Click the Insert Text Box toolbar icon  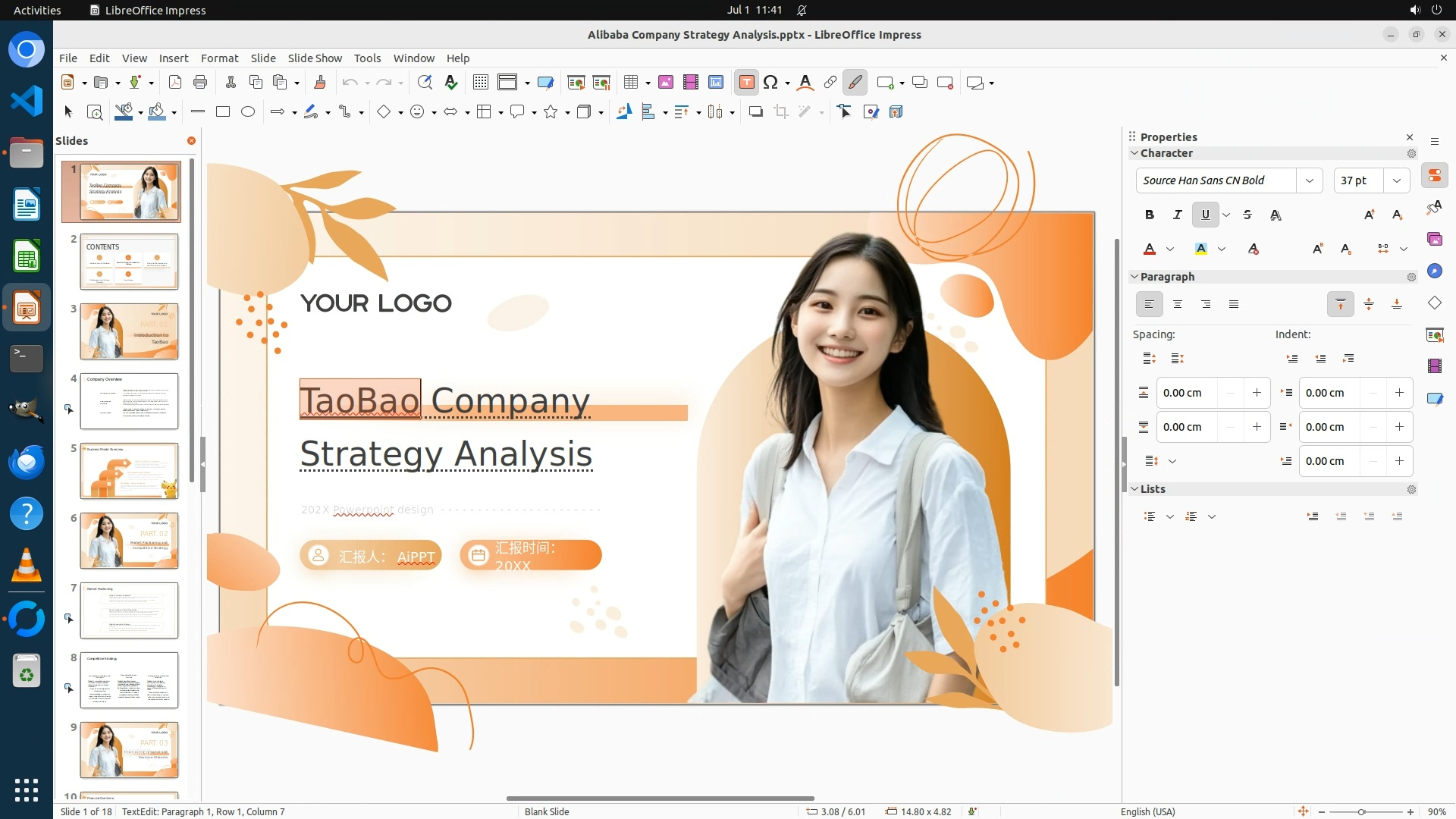pos(746,83)
